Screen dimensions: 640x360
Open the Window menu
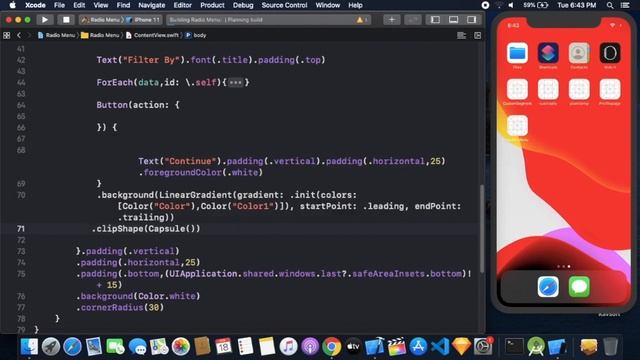tap(327, 5)
